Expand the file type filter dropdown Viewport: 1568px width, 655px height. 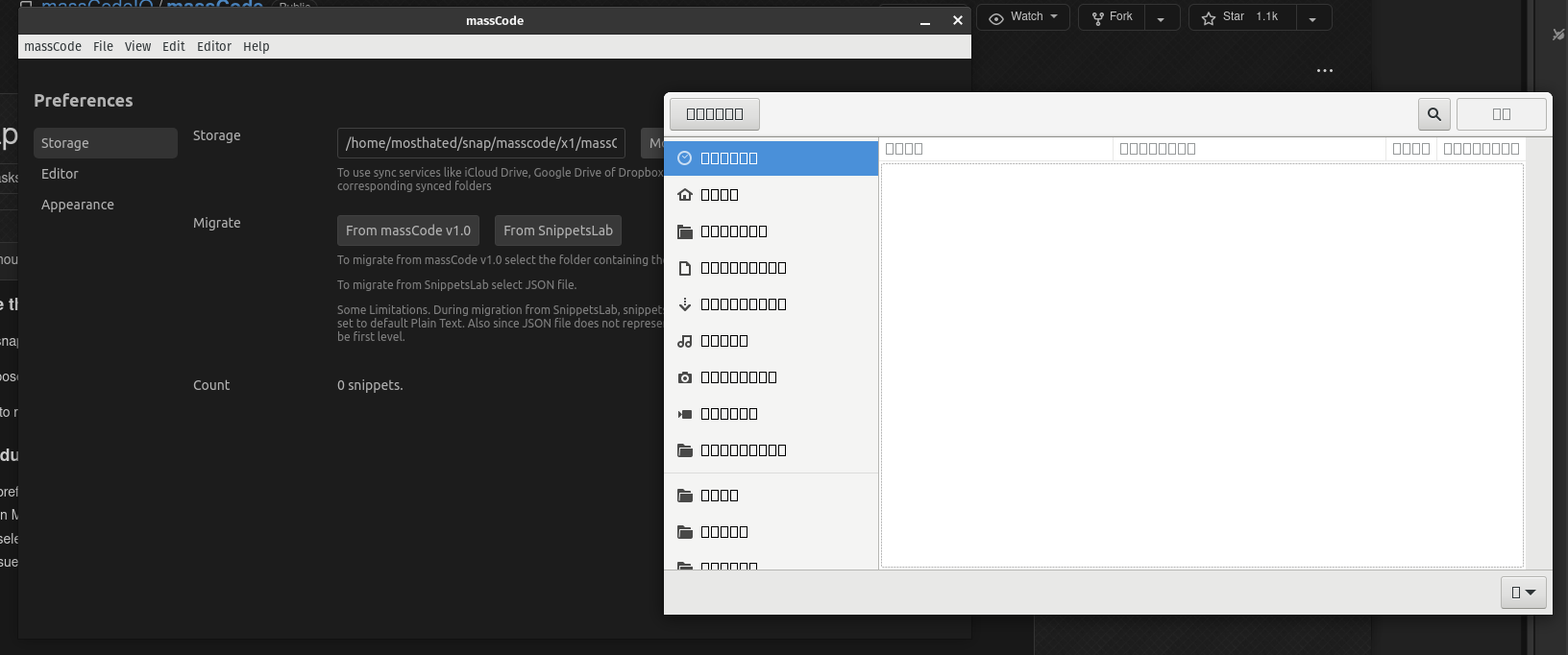coord(1523,593)
